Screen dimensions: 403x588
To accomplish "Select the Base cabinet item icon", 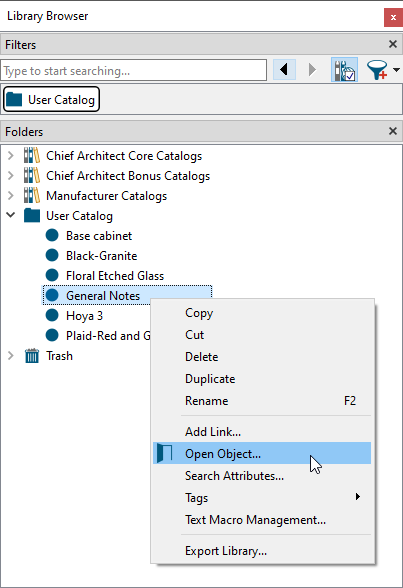I will (x=52, y=236).
